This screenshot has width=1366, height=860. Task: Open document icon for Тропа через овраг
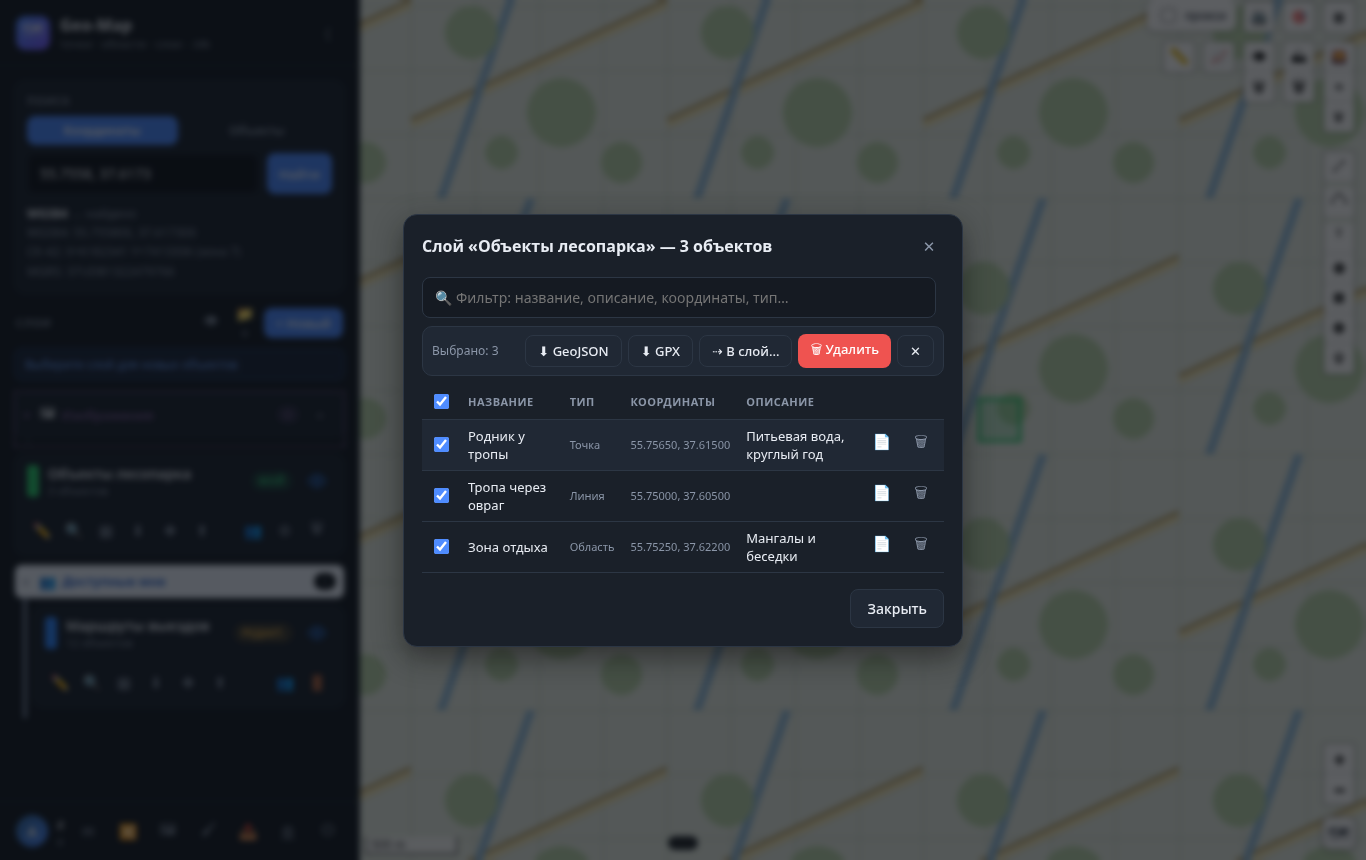point(882,493)
